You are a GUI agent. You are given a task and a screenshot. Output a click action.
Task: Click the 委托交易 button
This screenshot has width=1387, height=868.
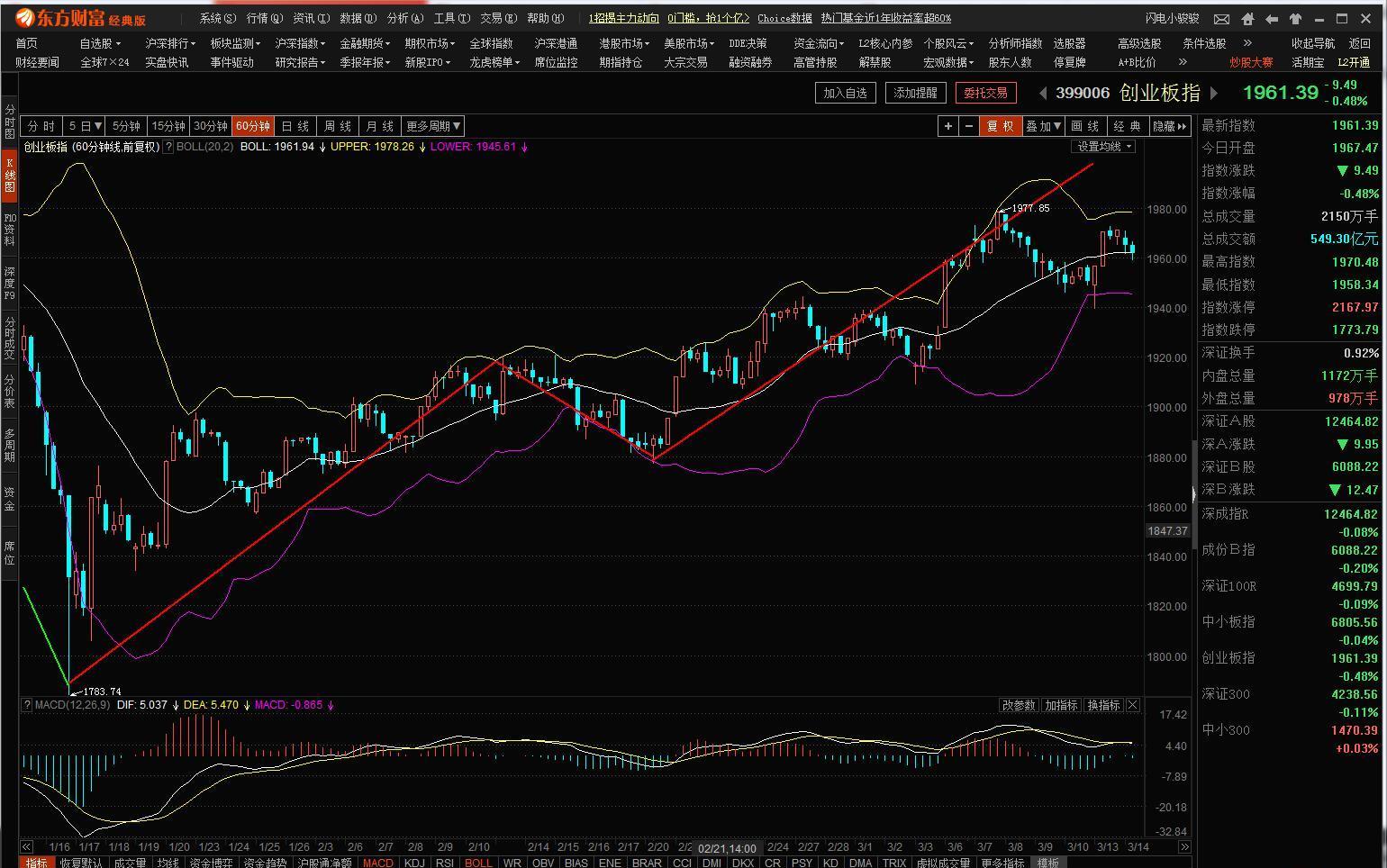pyautogui.click(x=985, y=93)
